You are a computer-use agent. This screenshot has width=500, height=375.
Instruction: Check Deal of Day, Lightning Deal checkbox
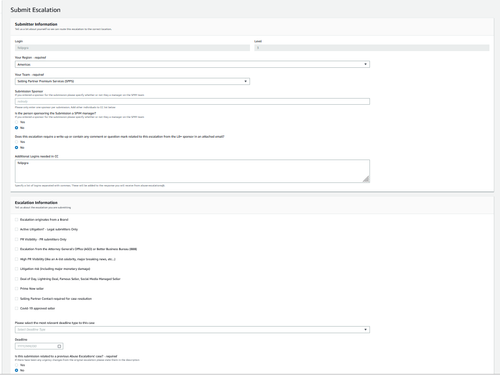point(16,279)
